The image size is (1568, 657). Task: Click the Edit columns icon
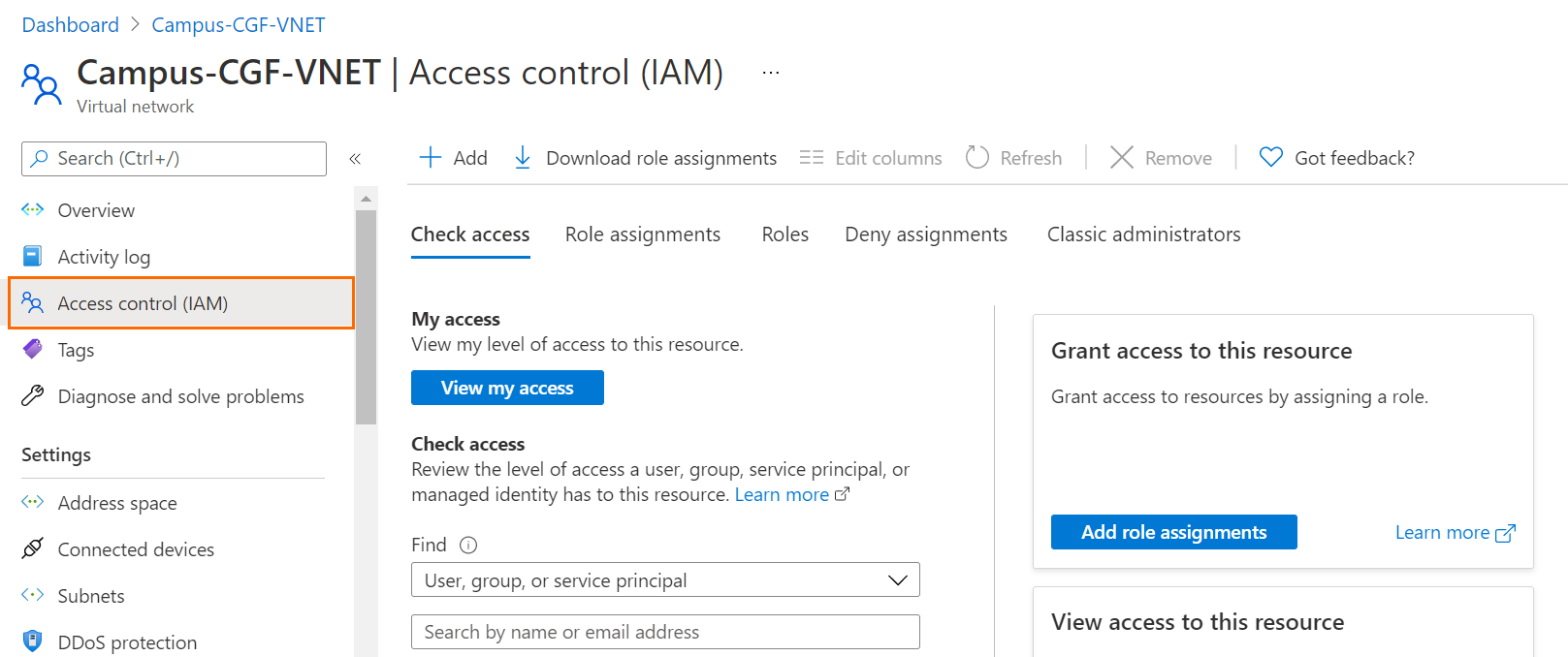click(812, 157)
